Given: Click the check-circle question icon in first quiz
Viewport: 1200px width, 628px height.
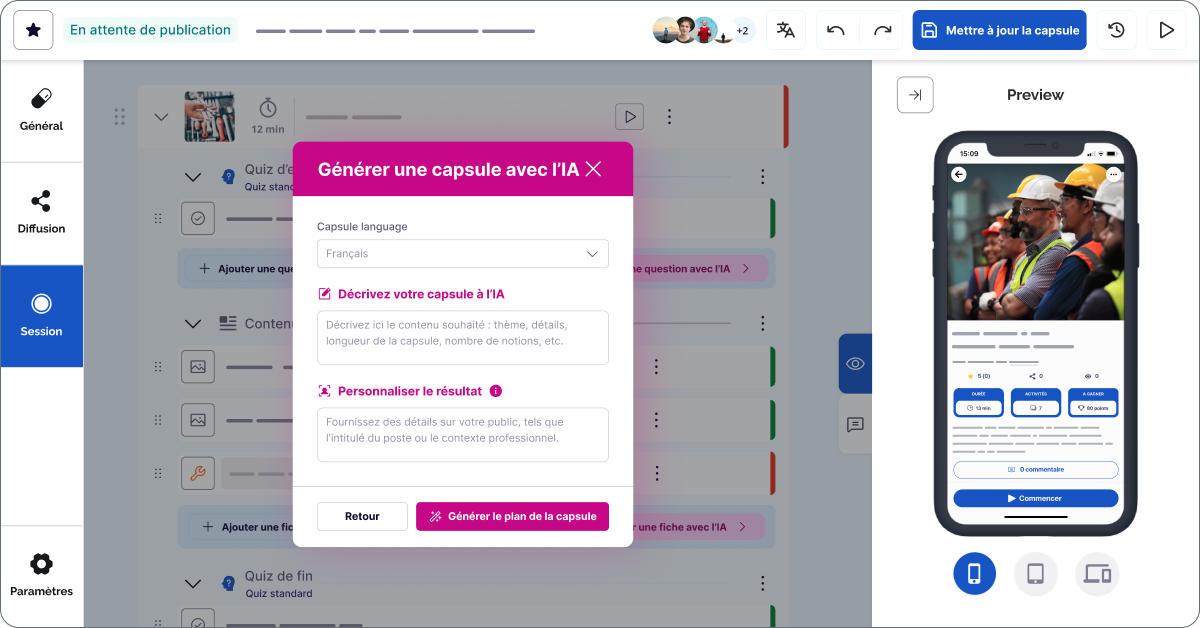Looking at the screenshot, I should click(198, 218).
